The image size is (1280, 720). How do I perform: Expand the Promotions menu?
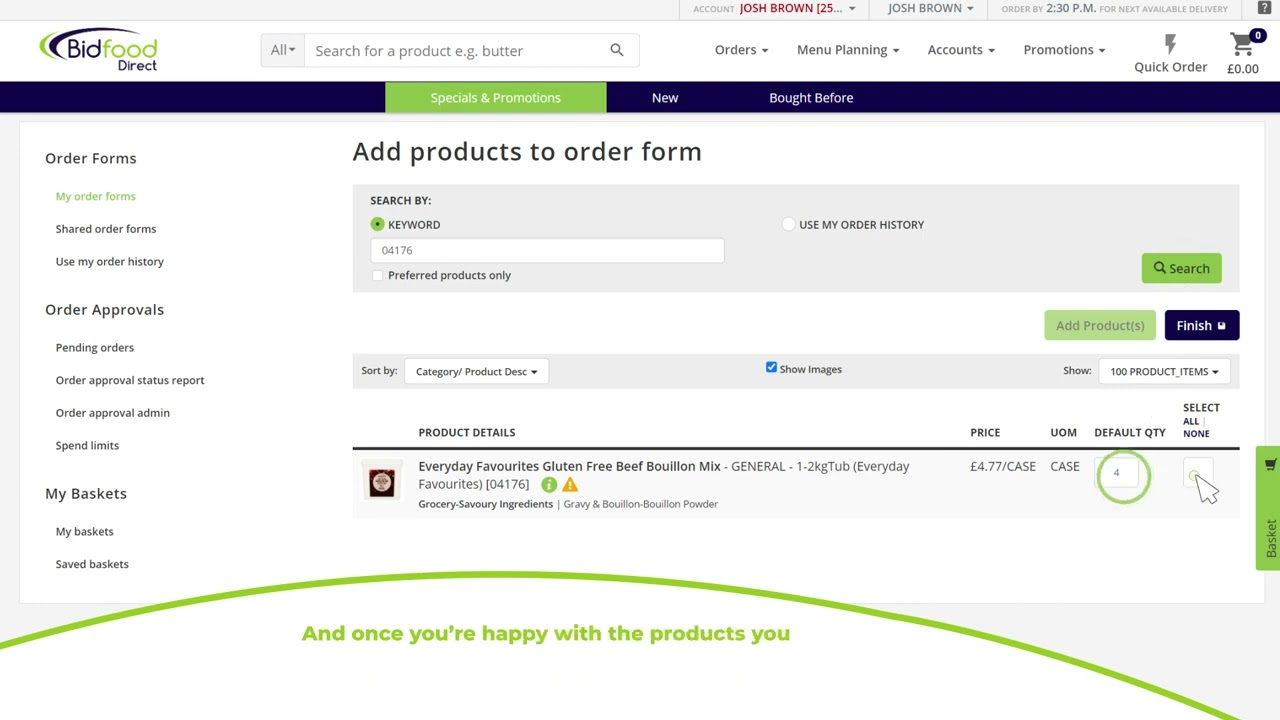click(1064, 49)
